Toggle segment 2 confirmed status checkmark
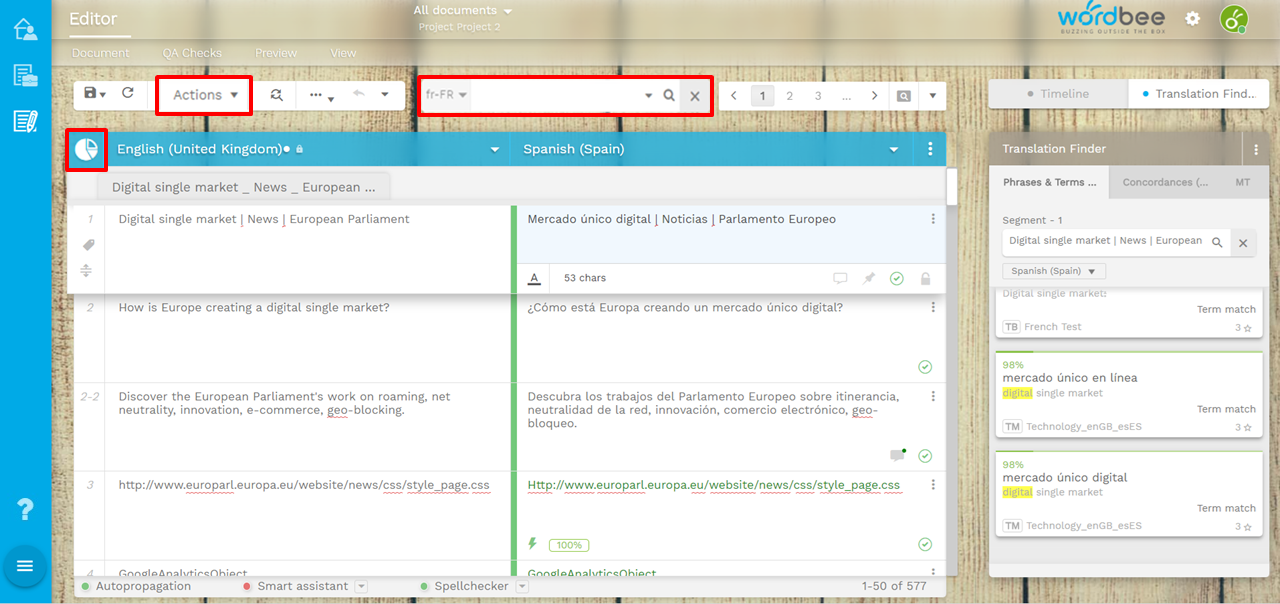This screenshot has height=604, width=1280. pyautogui.click(x=925, y=367)
